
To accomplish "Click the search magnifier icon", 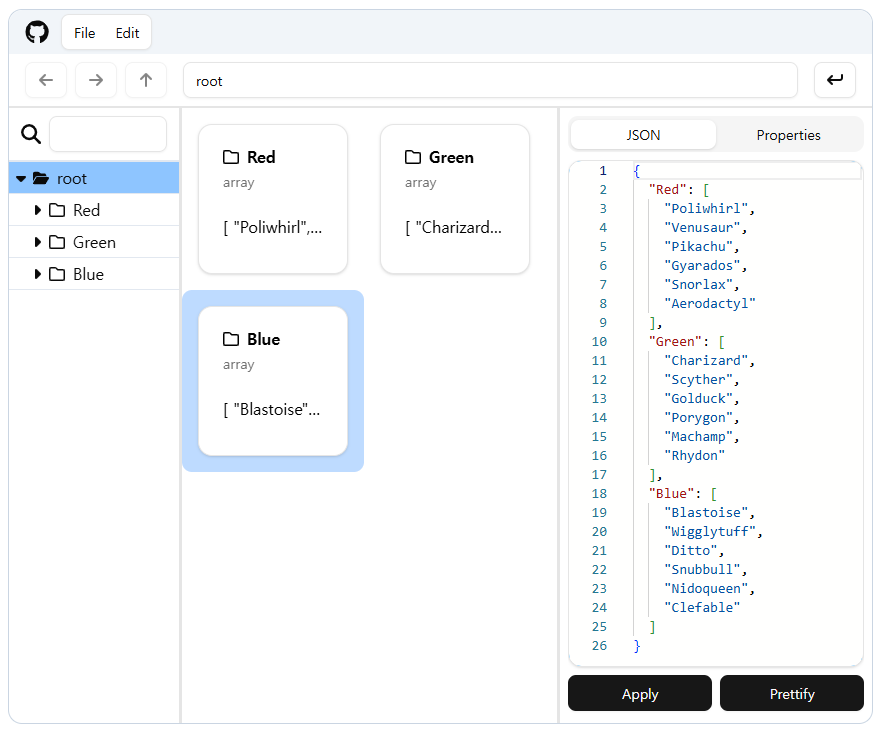I will [30, 133].
